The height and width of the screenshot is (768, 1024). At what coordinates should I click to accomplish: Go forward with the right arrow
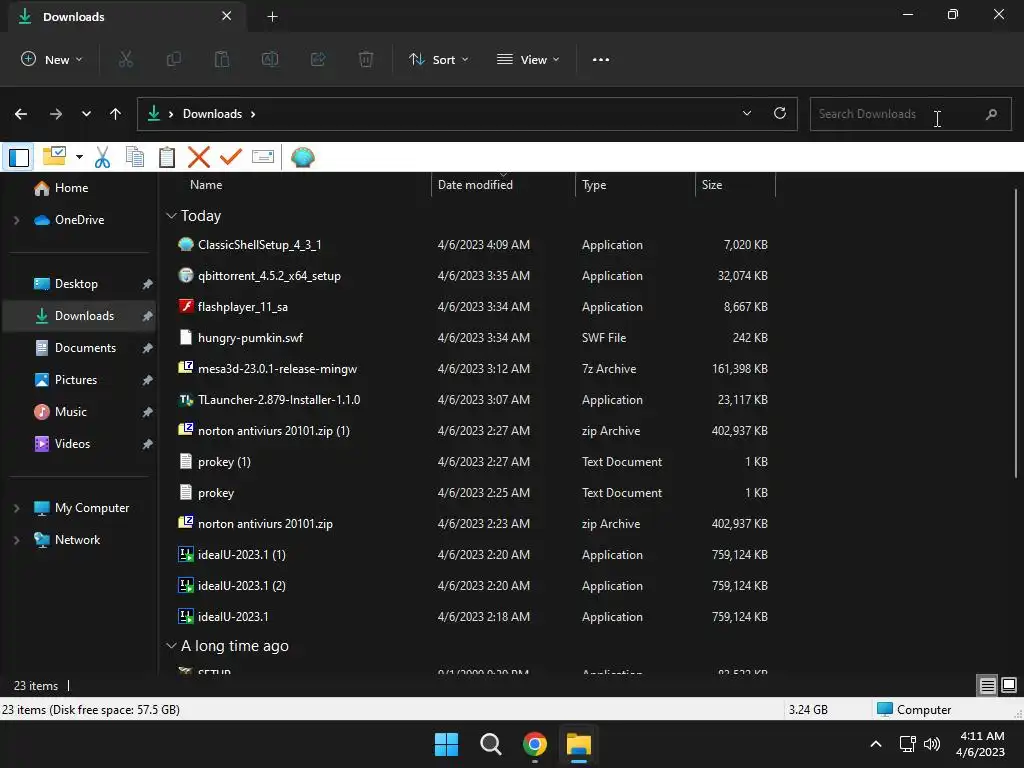click(x=56, y=114)
